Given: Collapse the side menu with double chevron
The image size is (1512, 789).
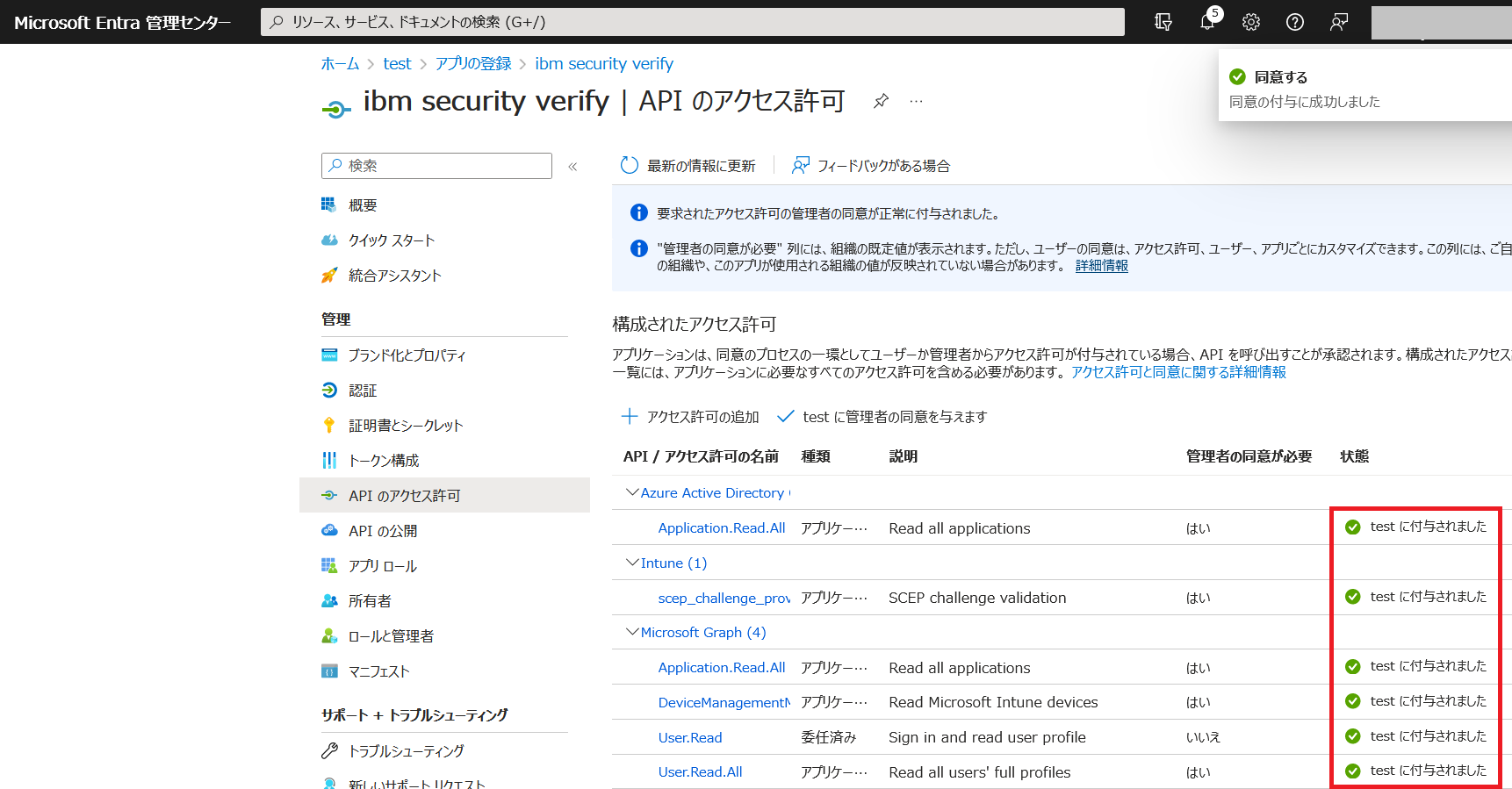Looking at the screenshot, I should pos(572,166).
